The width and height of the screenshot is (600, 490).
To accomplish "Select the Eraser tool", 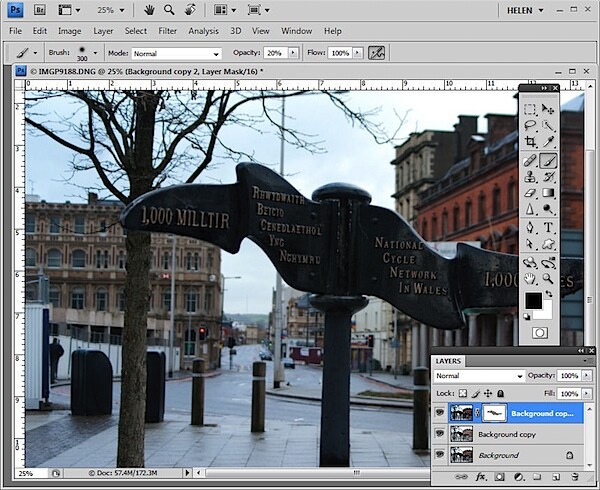I will [x=530, y=193].
